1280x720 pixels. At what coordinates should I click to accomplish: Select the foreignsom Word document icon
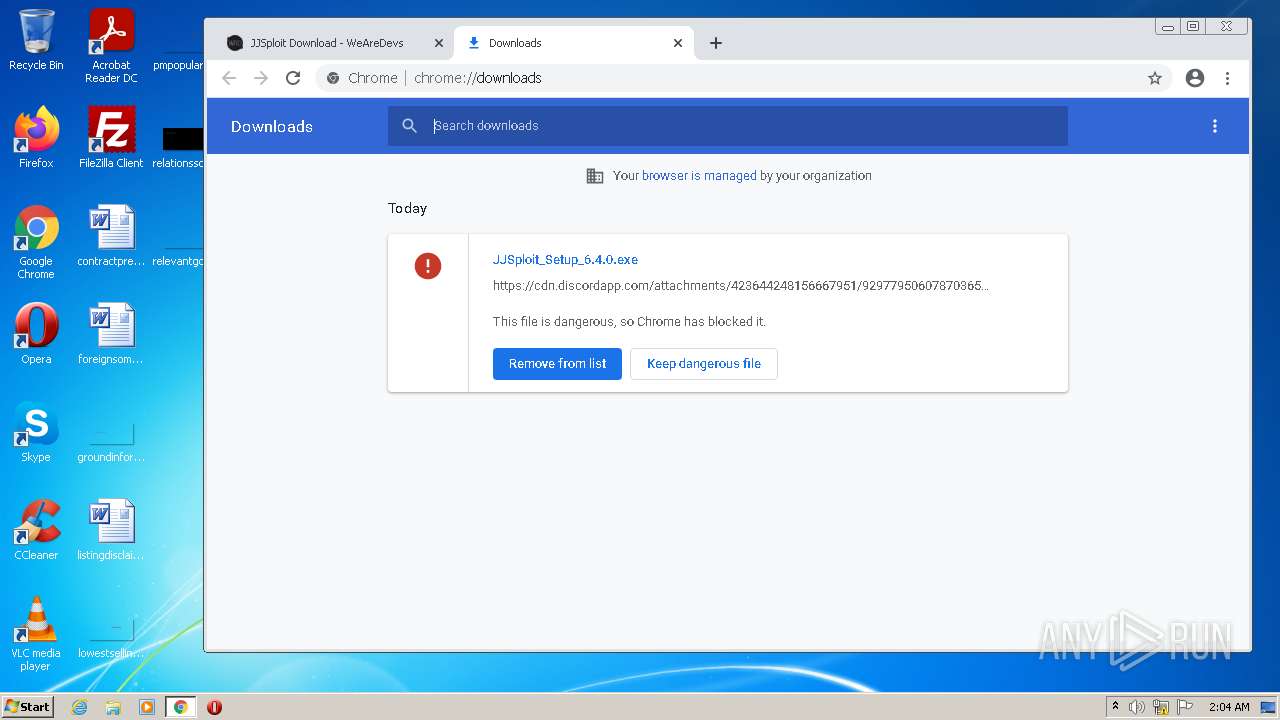pyautogui.click(x=111, y=334)
